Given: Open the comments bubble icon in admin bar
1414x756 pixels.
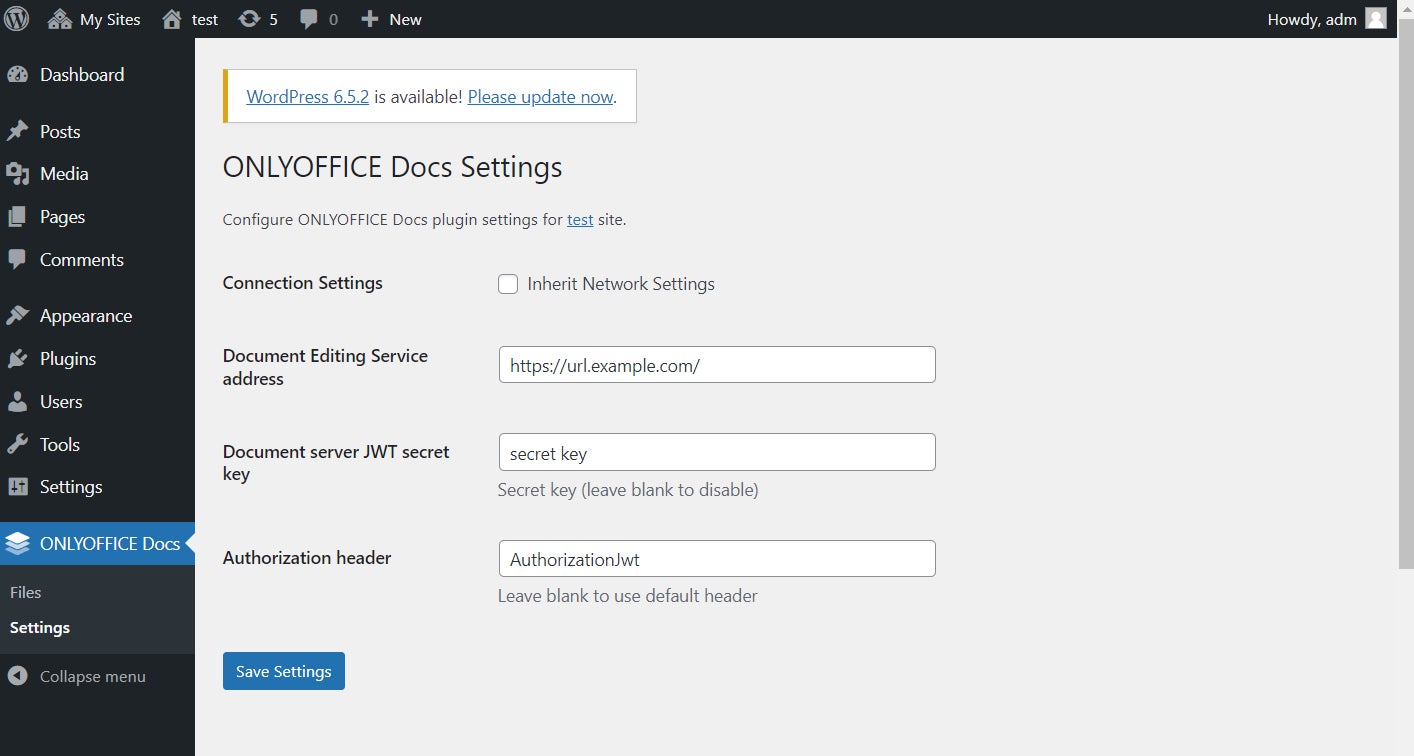Looking at the screenshot, I should click(309, 19).
